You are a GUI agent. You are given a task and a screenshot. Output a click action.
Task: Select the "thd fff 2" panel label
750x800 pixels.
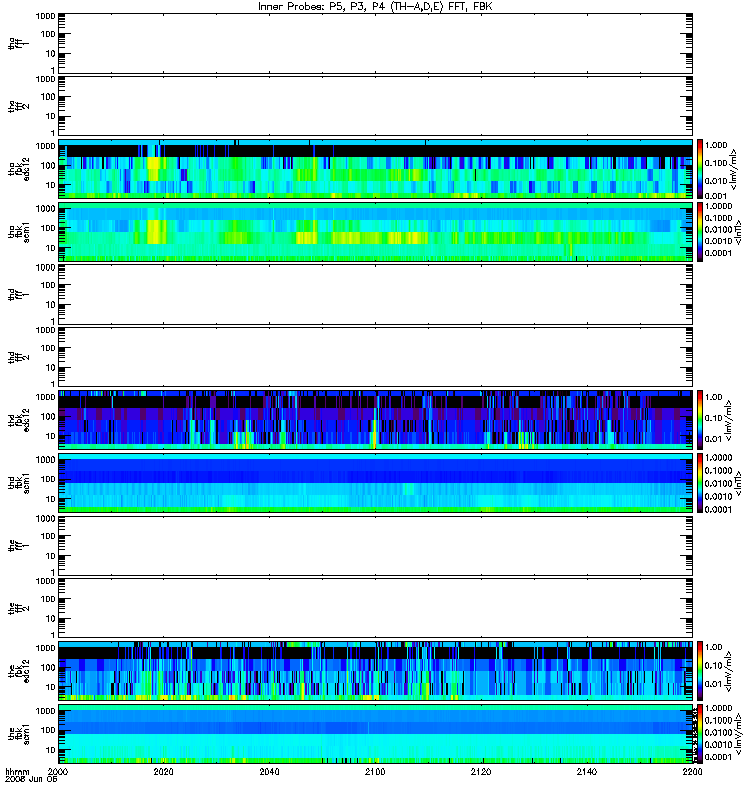[18, 357]
